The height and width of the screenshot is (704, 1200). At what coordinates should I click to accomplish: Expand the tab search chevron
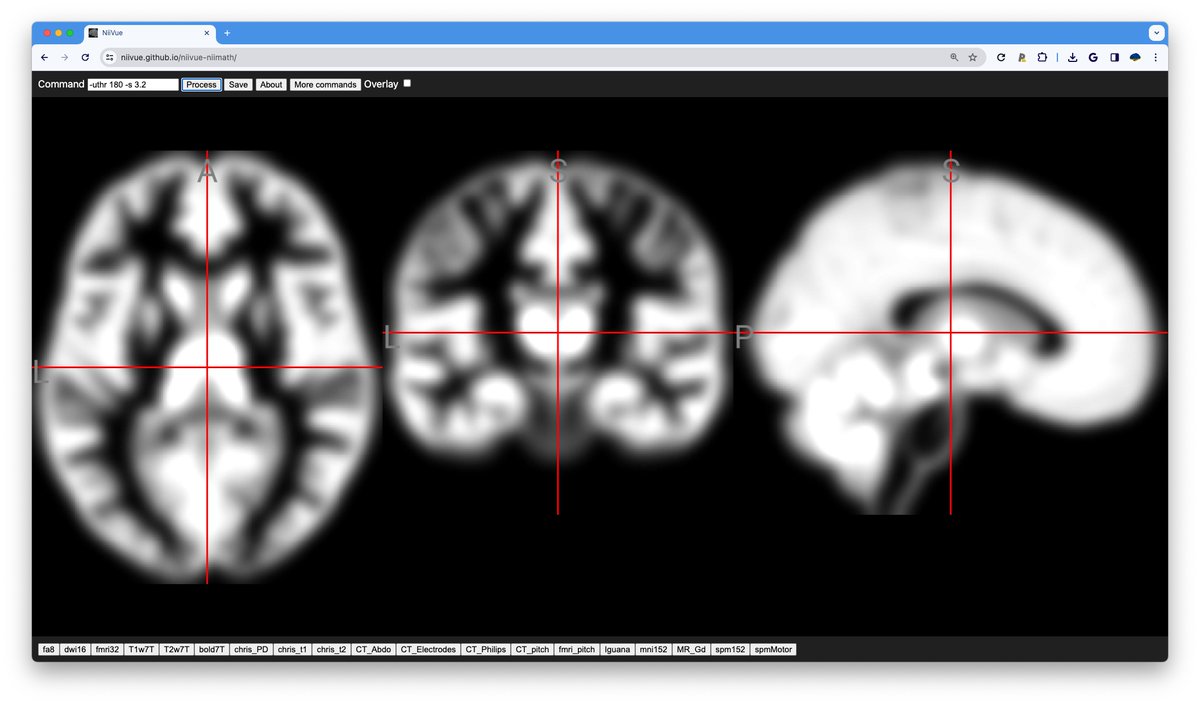point(1157,33)
